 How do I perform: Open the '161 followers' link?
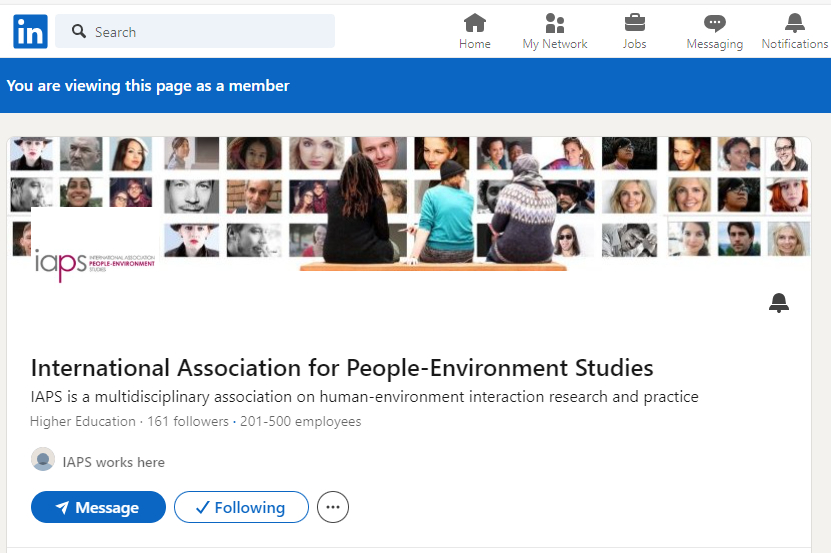click(x=188, y=422)
